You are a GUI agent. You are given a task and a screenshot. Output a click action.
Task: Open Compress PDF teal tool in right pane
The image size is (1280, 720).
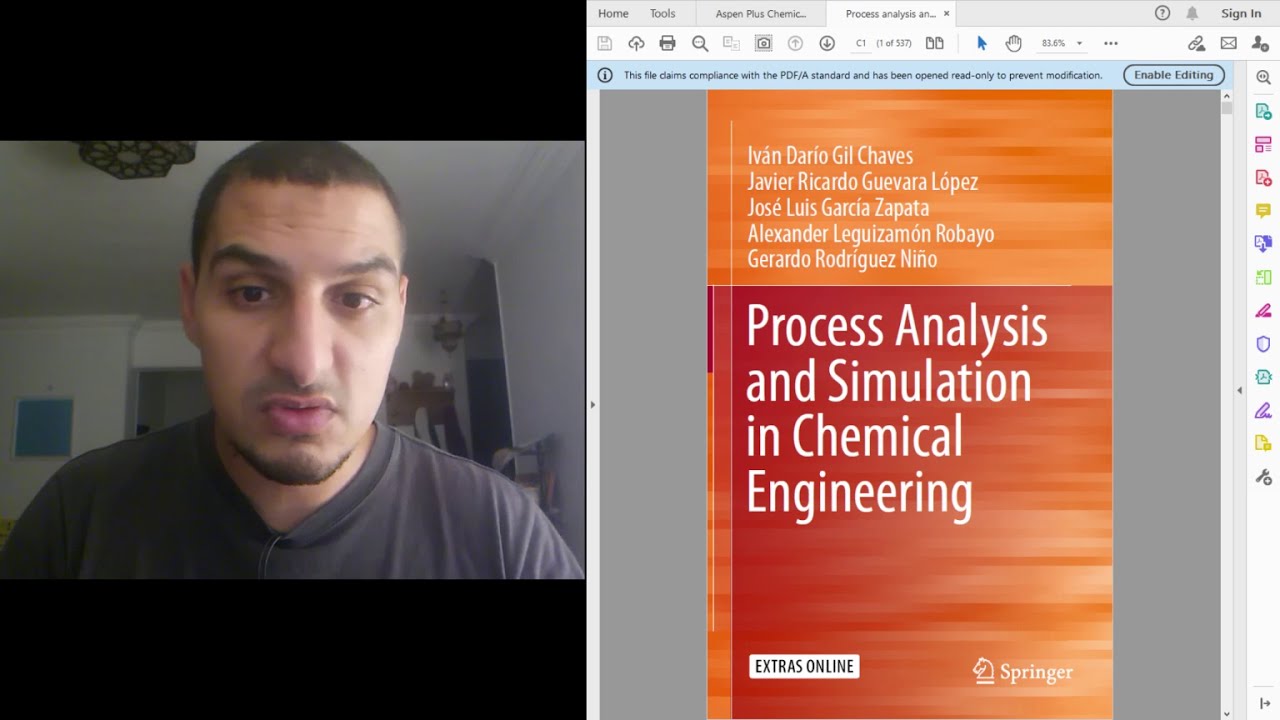(1263, 377)
